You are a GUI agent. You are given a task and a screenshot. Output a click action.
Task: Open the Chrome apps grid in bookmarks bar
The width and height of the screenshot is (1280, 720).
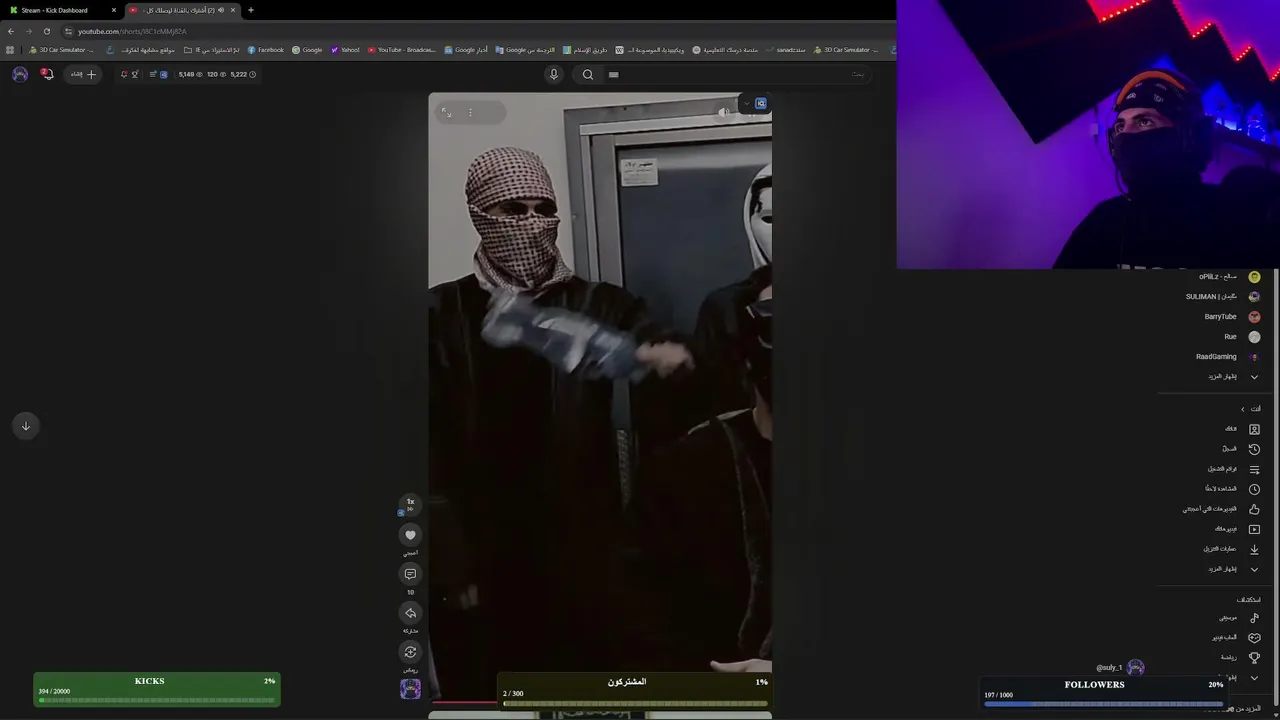coord(11,50)
